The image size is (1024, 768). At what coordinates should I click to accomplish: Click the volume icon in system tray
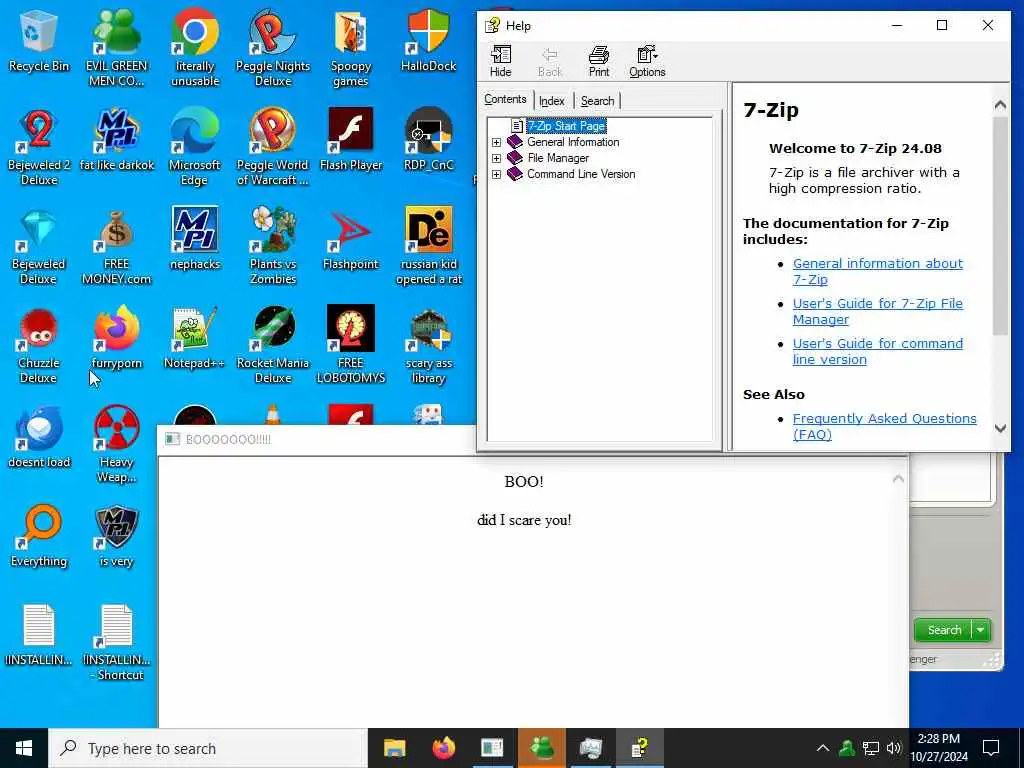coord(894,748)
